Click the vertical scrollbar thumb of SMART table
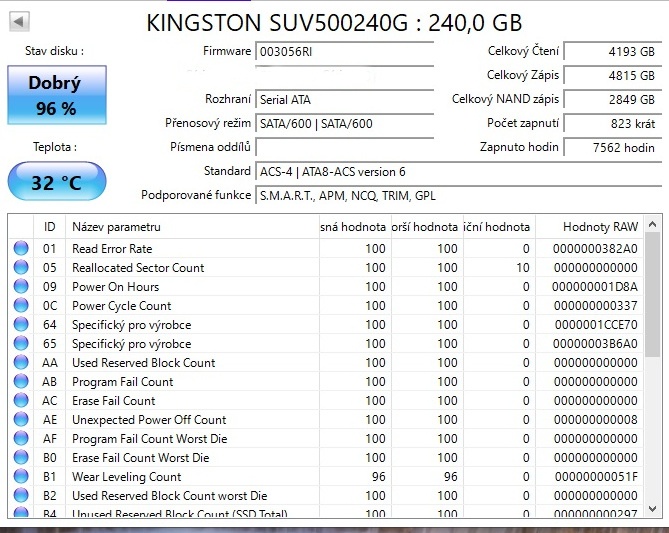 pos(652,295)
